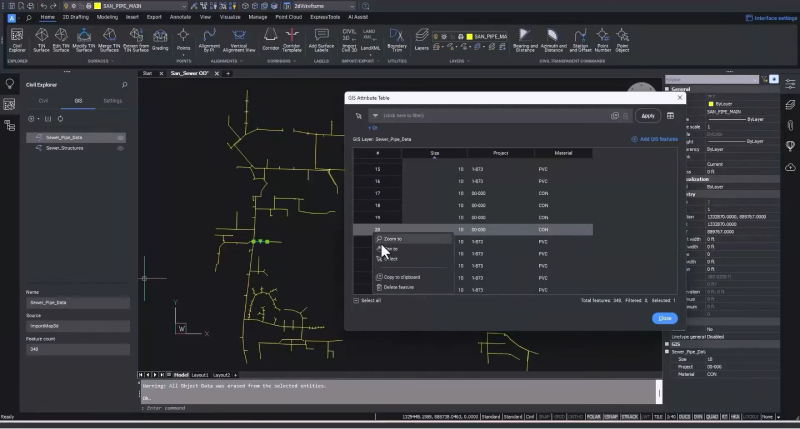Toggle visibility of Sewer_Structures layer

[x=120, y=148]
